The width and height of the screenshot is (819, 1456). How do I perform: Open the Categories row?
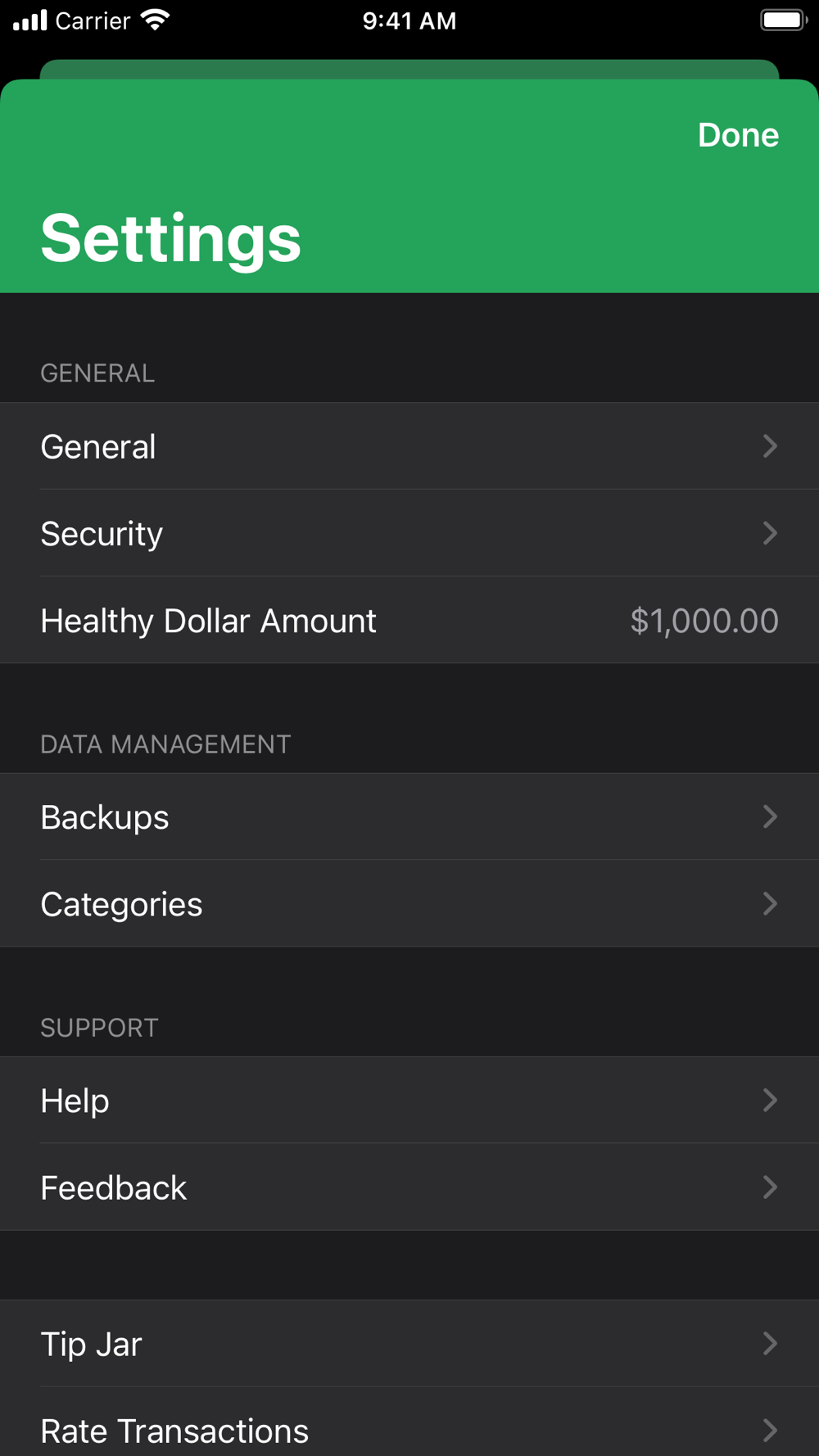pyautogui.click(x=409, y=903)
